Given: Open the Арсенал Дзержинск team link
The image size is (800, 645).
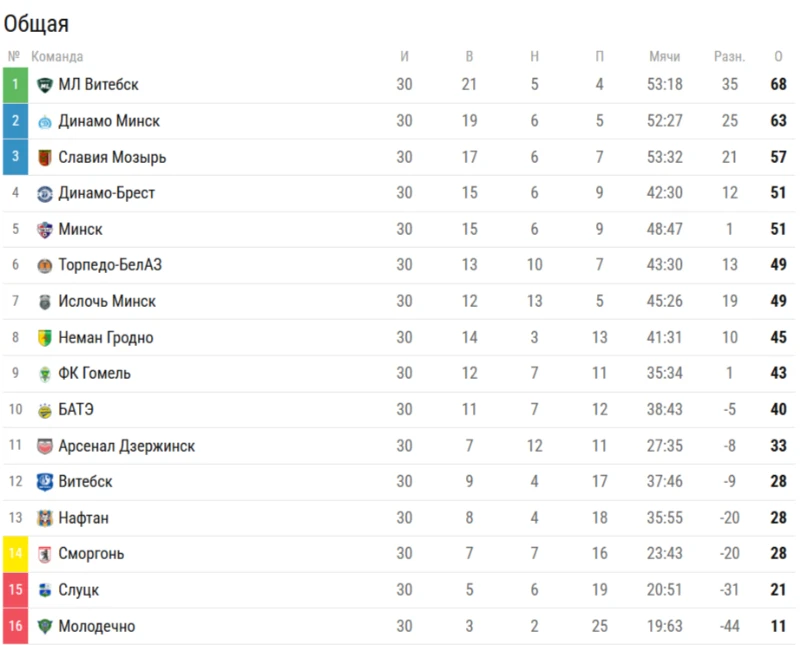Looking at the screenshot, I should click(x=127, y=446).
